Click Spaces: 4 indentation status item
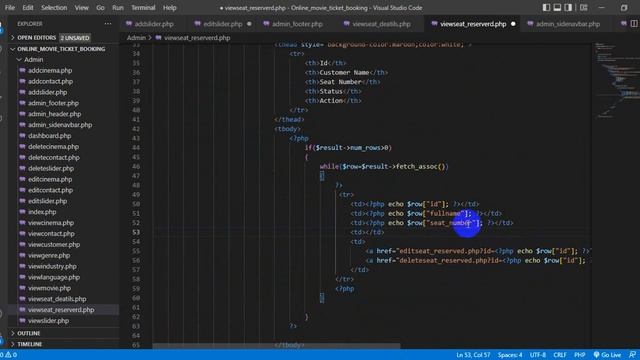Screen dimensions: 640x360 point(510,355)
